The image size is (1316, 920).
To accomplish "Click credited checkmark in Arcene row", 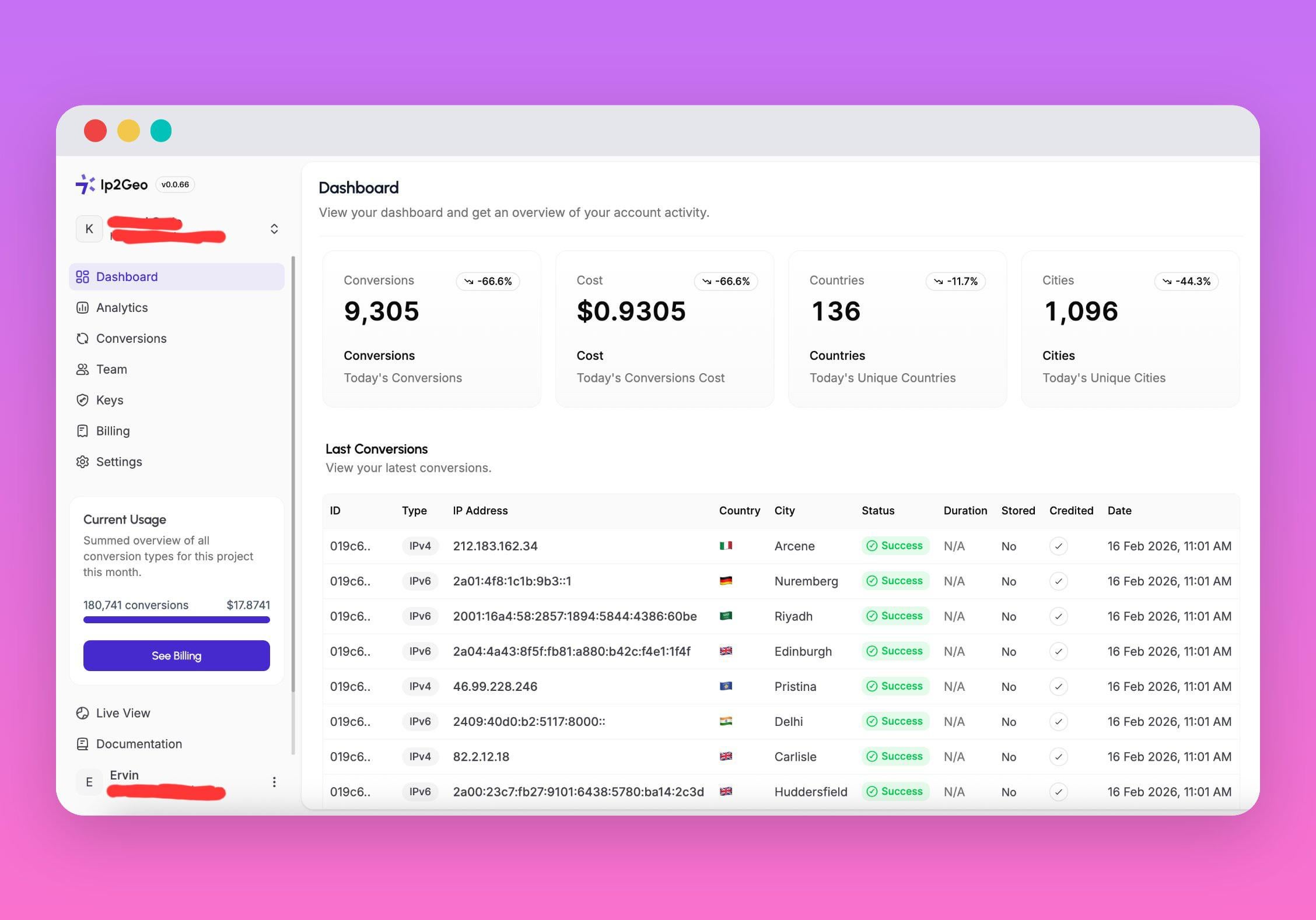I will point(1058,546).
